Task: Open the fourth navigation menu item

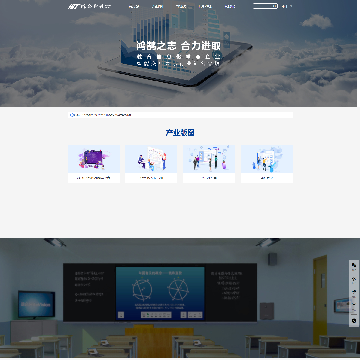Action: coord(205,6)
